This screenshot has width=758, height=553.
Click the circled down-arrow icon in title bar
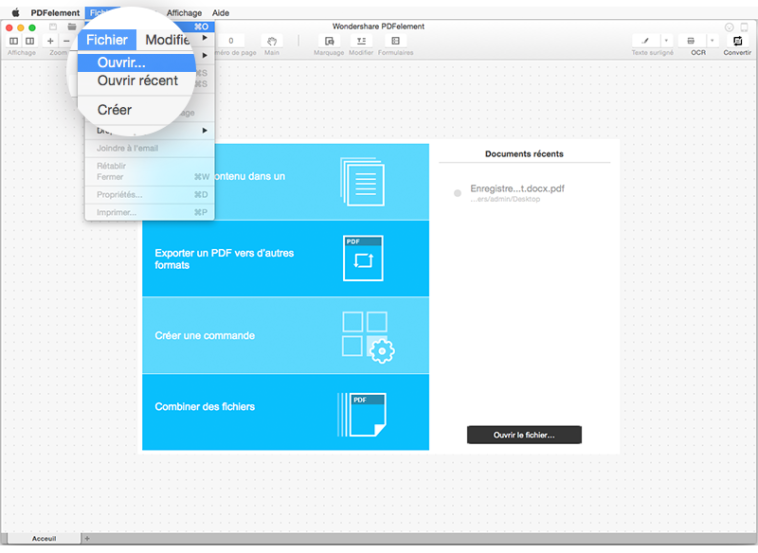[x=729, y=27]
